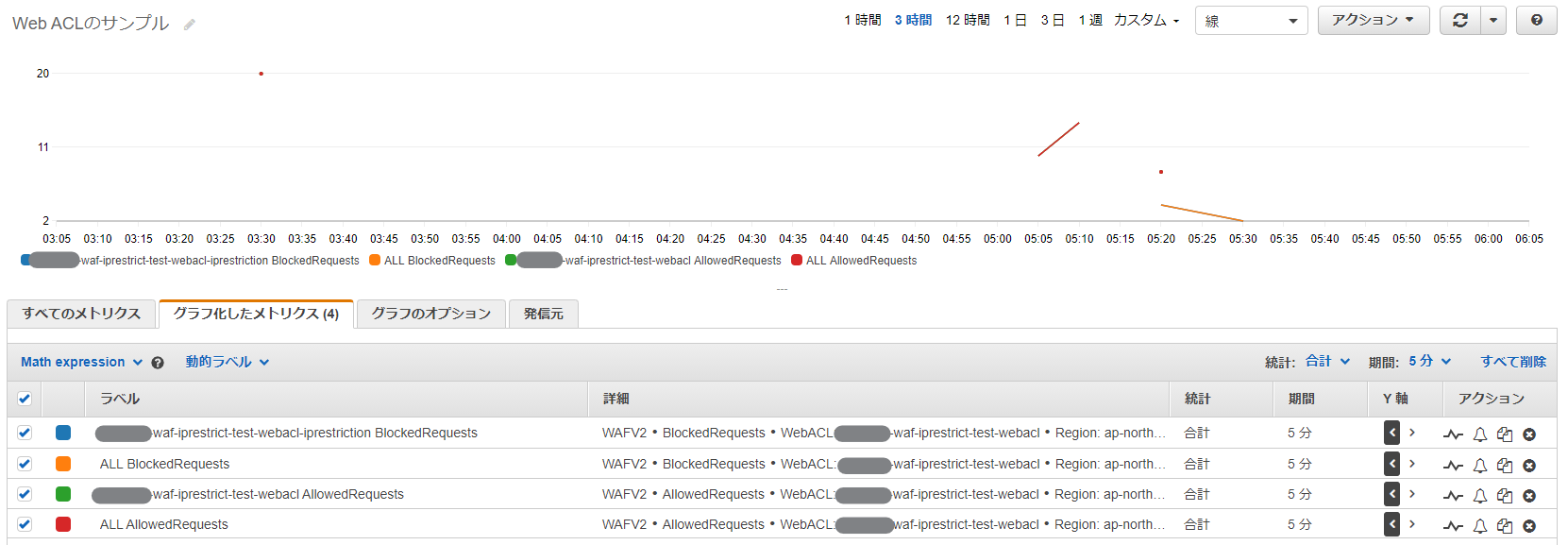Click the blue color swatch for ipreselection BlockedRequests
The height and width of the screenshot is (545, 1568).
[x=63, y=433]
